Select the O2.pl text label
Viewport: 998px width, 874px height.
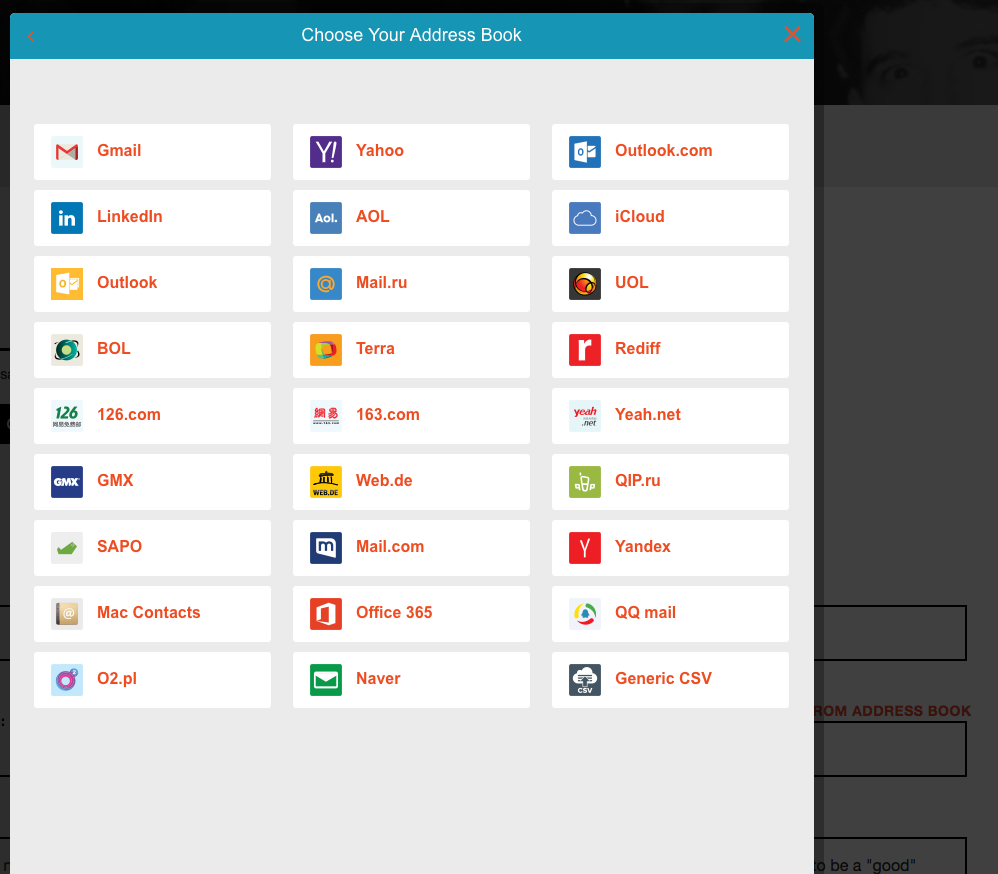(116, 679)
